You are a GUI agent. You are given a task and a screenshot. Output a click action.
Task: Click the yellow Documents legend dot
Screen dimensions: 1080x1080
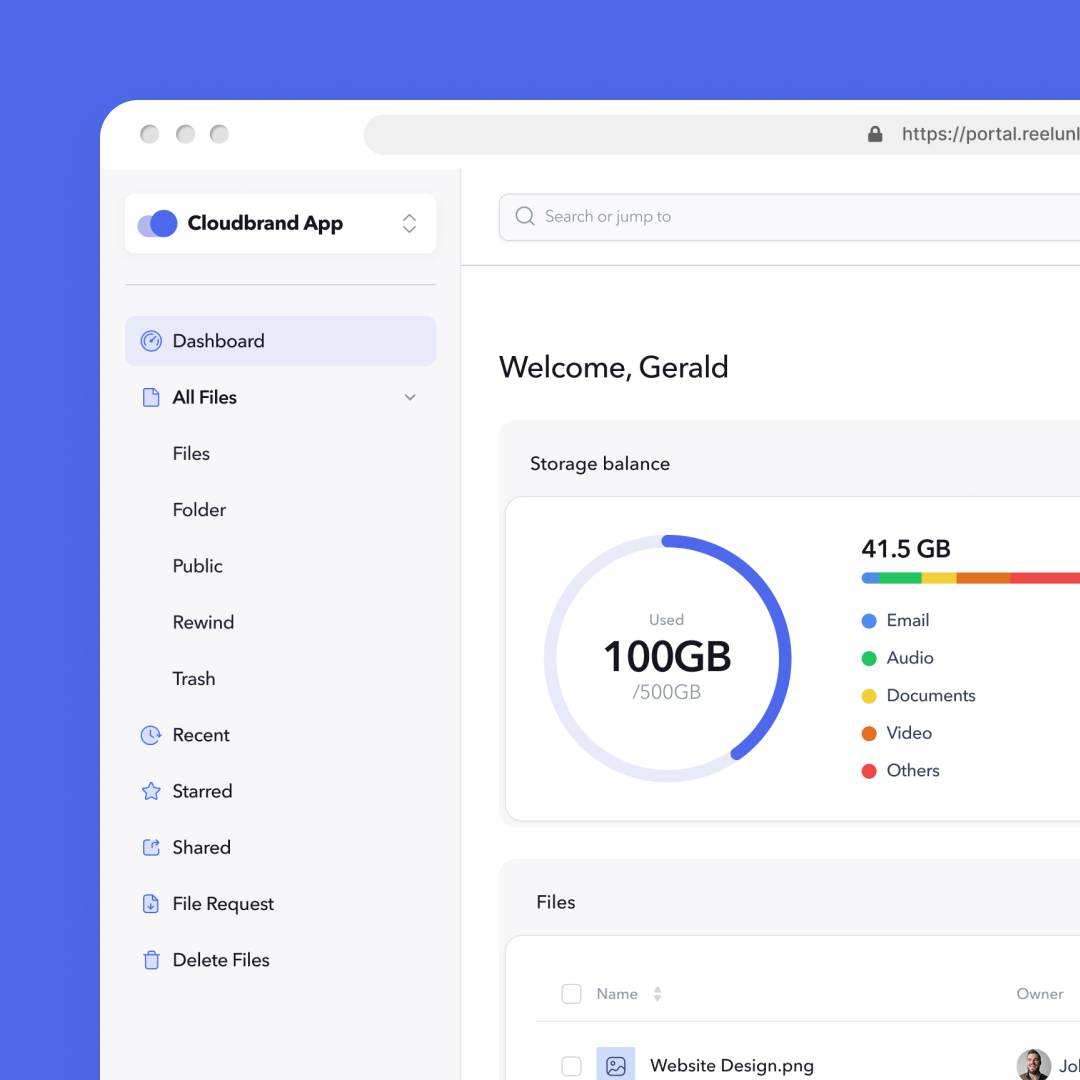(869, 696)
